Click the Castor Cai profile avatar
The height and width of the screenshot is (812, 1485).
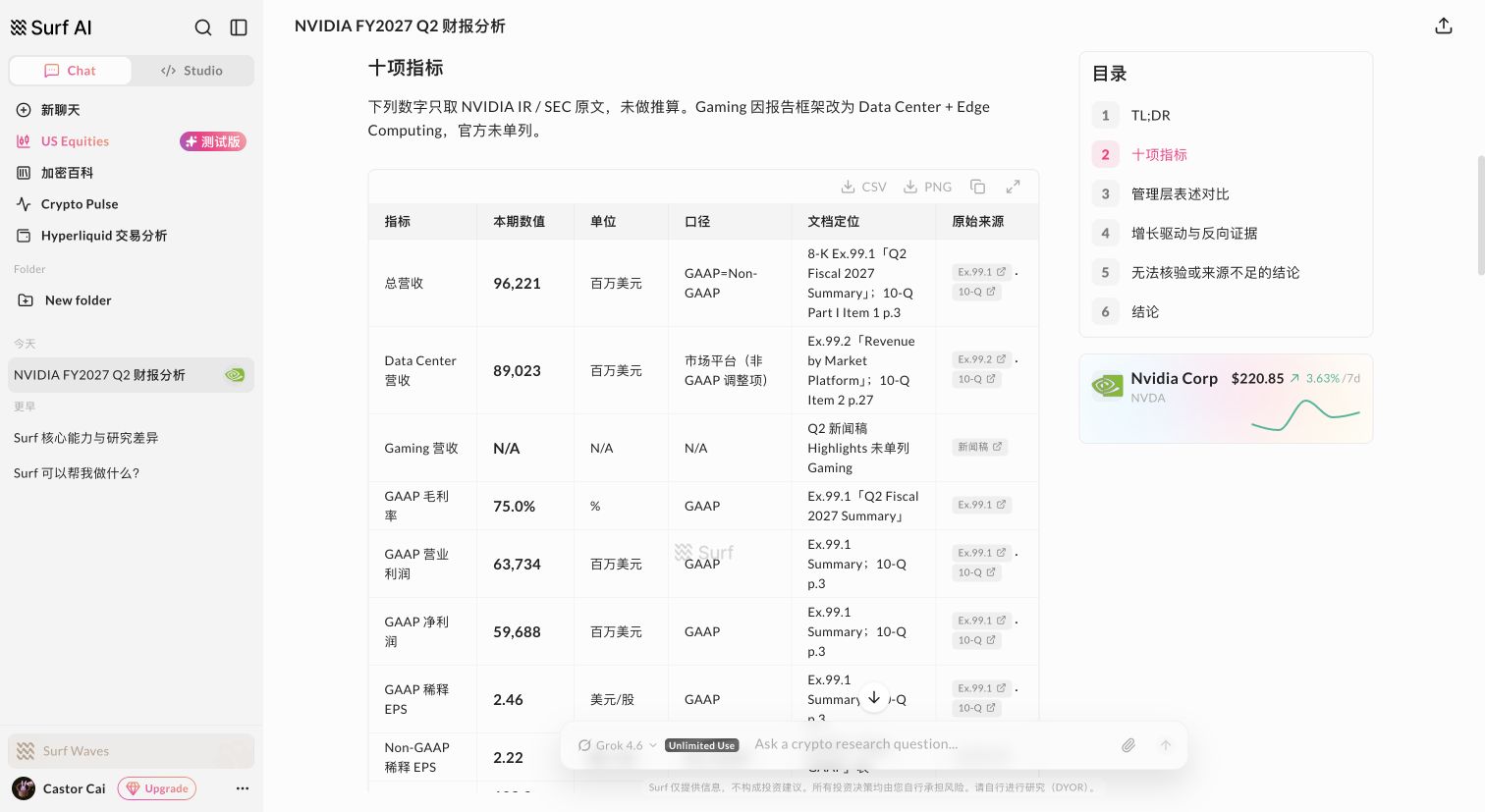click(24, 788)
